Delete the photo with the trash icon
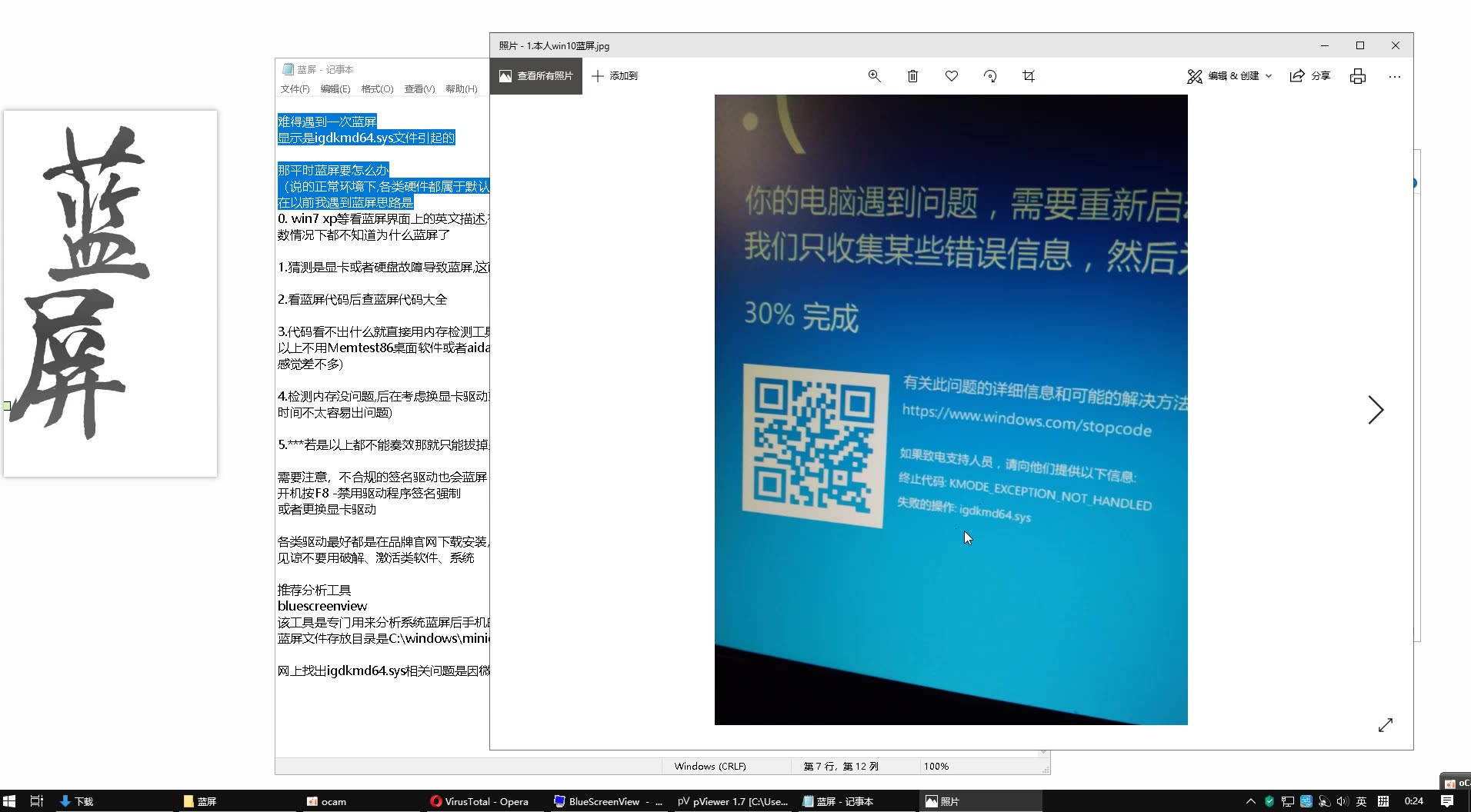Screen dimensions: 1471x812 pyautogui.click(x=912, y=76)
